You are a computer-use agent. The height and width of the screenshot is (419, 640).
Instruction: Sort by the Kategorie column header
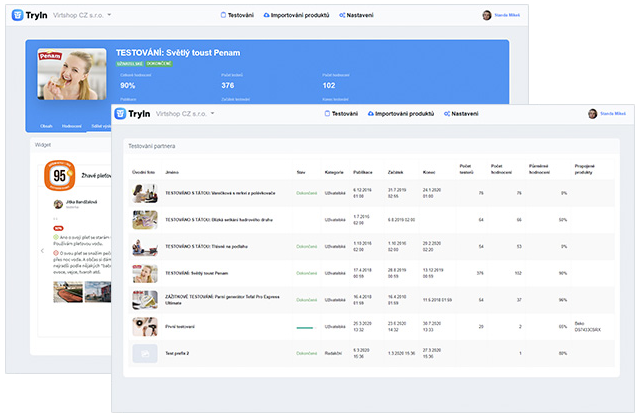(334, 172)
